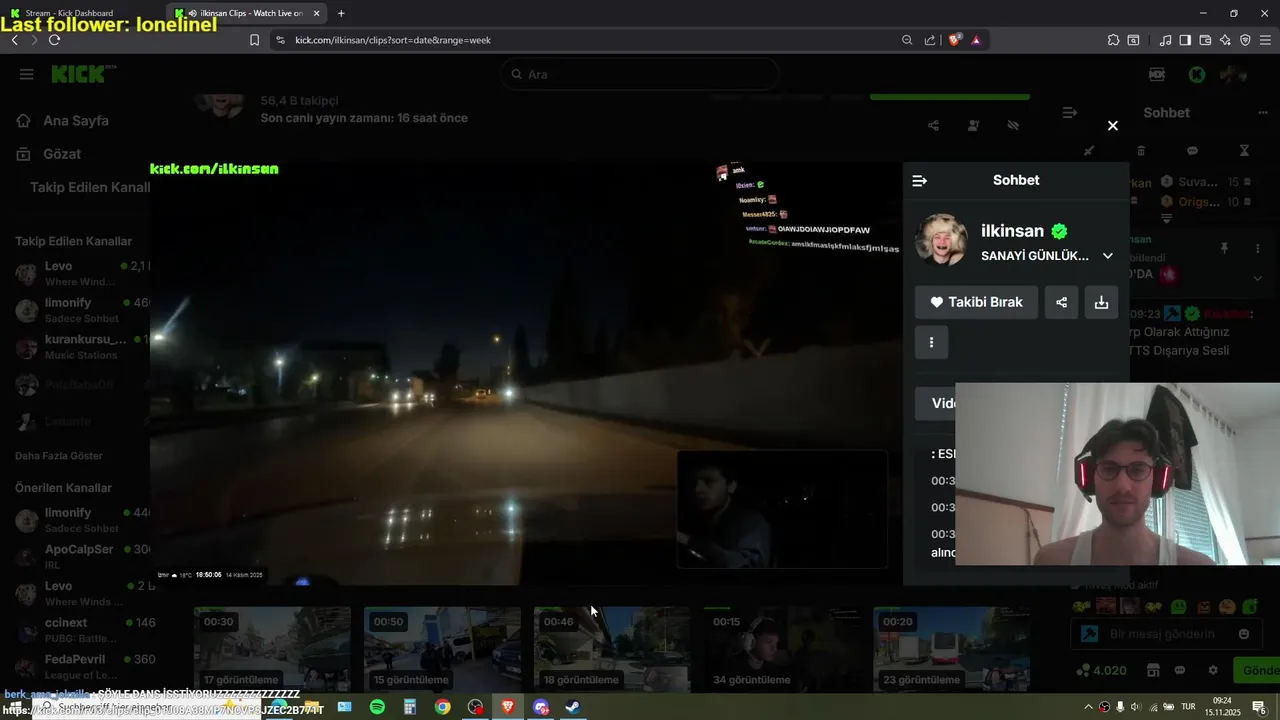Share the page link from the address bar
Image resolution: width=1280 pixels, height=720 pixels.
(930, 40)
